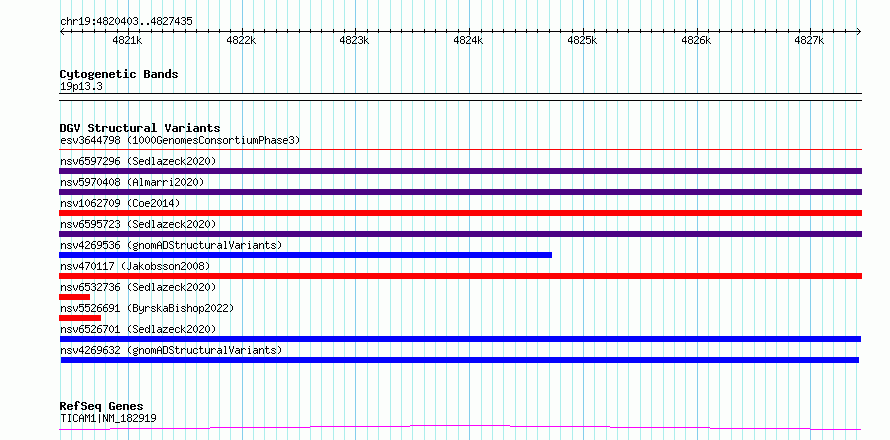Click the 4825k ruler tick
890x440 pixels.
583,40
